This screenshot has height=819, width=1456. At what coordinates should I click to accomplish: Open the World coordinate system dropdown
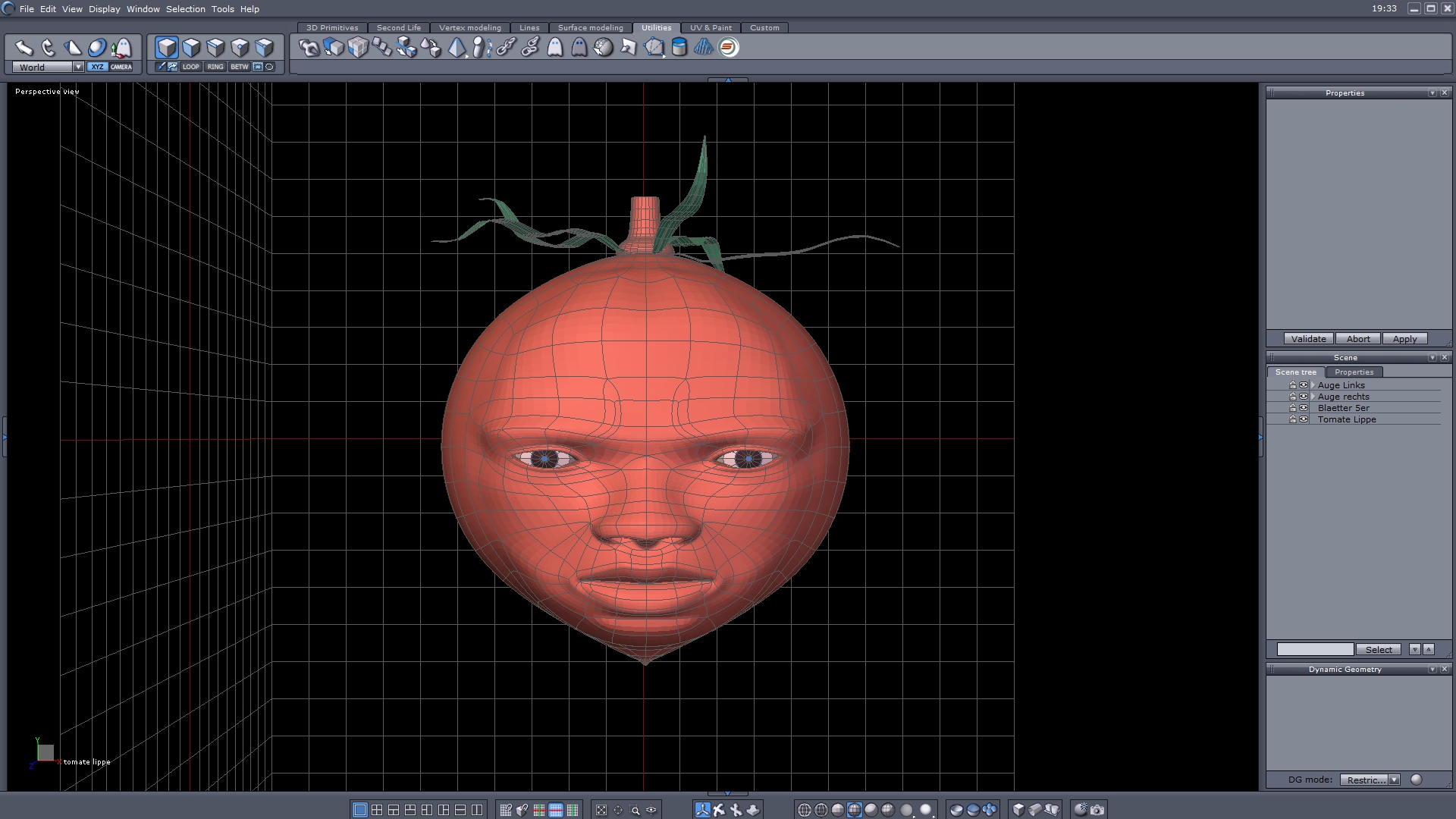tap(78, 67)
